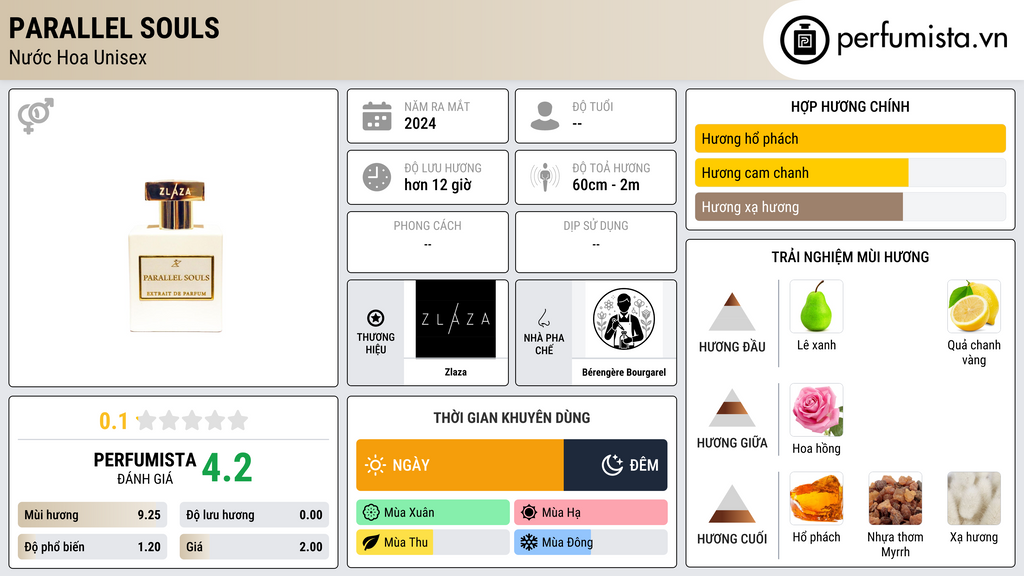1024x576 pixels.
Task: Click the moon icon in Đêm bar
Action: tap(612, 465)
